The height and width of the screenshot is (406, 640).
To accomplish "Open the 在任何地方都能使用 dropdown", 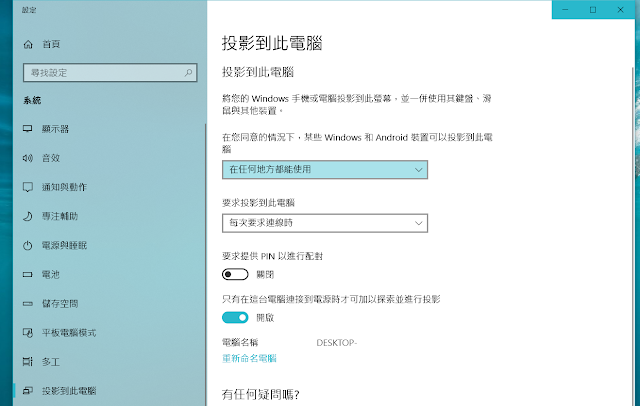I will 325,169.
